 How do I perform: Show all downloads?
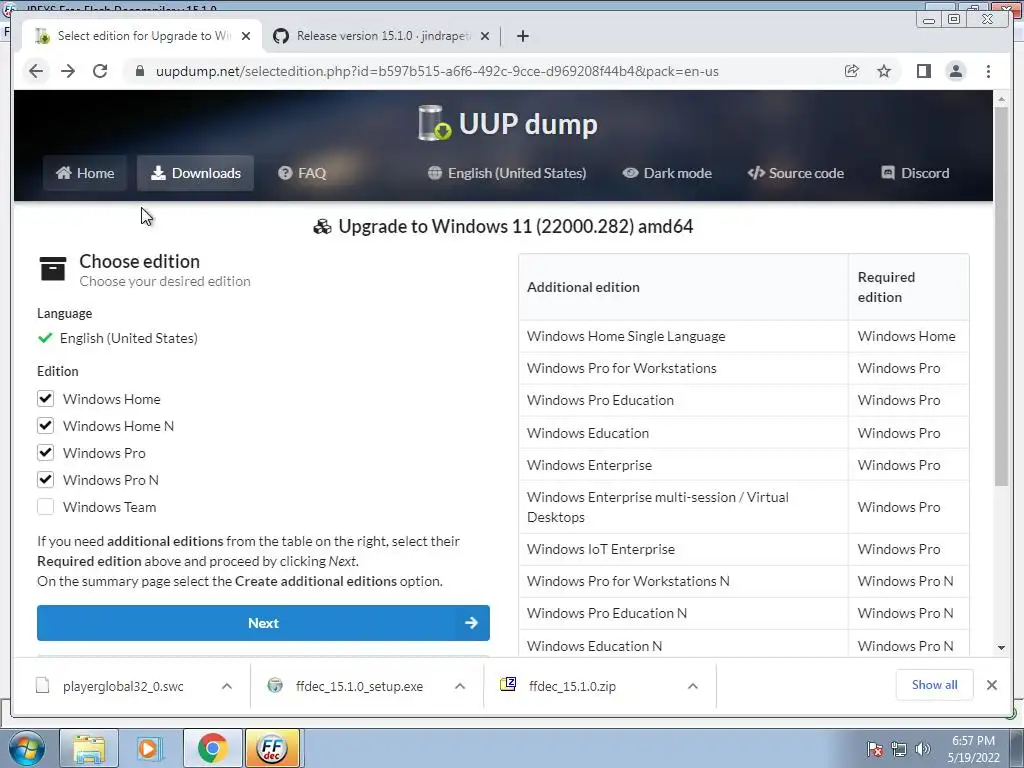coord(935,684)
